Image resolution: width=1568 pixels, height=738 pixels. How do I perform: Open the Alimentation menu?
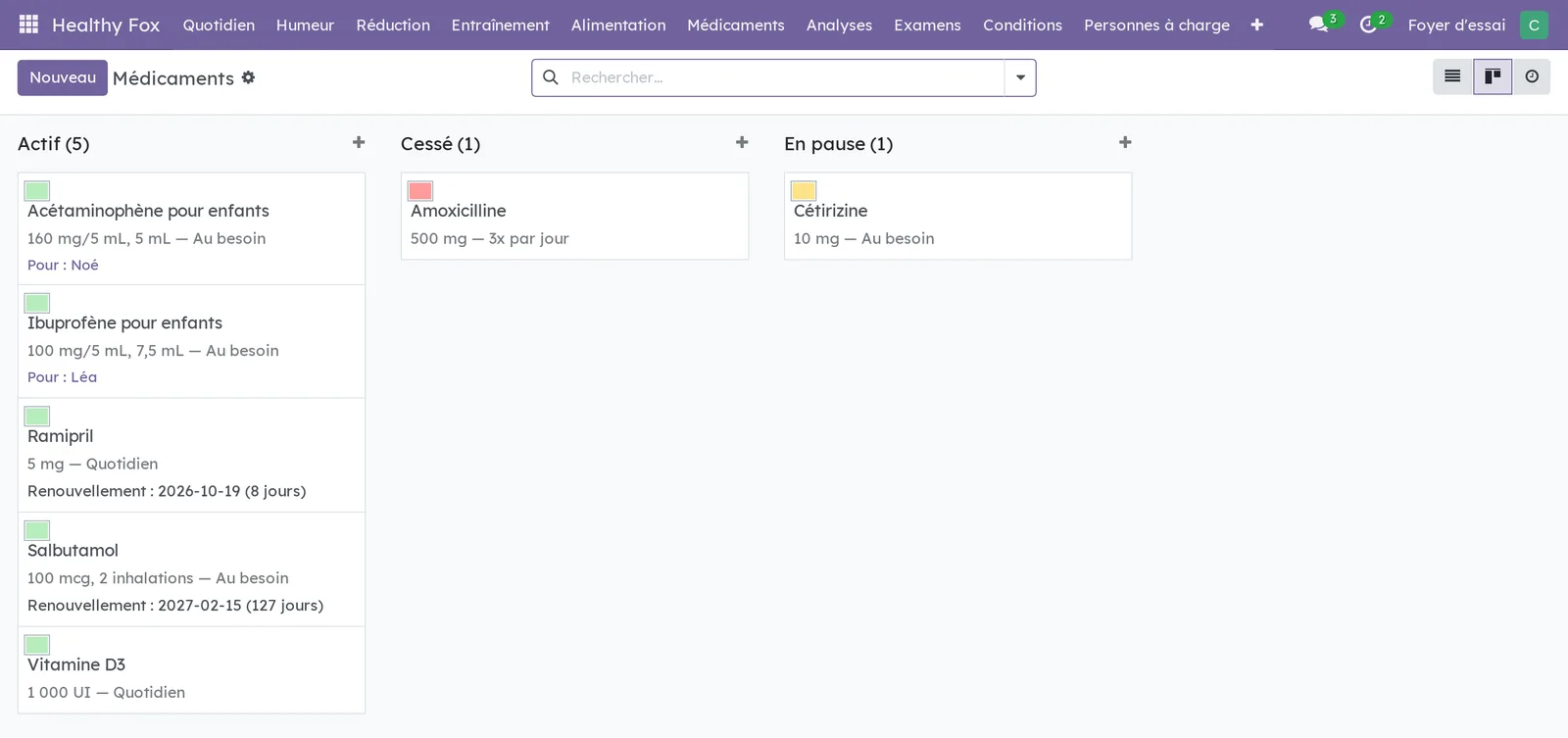point(618,25)
